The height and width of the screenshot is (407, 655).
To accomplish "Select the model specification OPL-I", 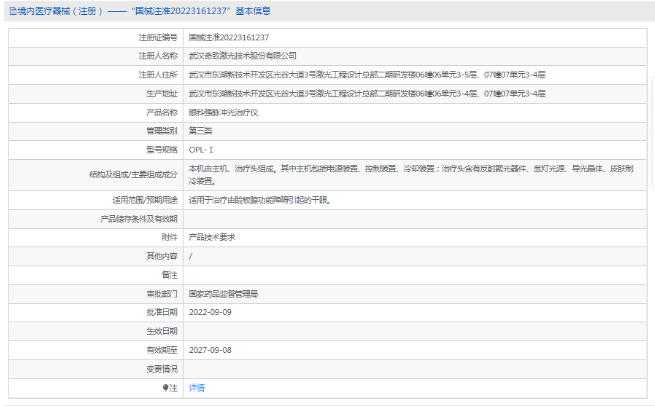I will pos(201,149).
